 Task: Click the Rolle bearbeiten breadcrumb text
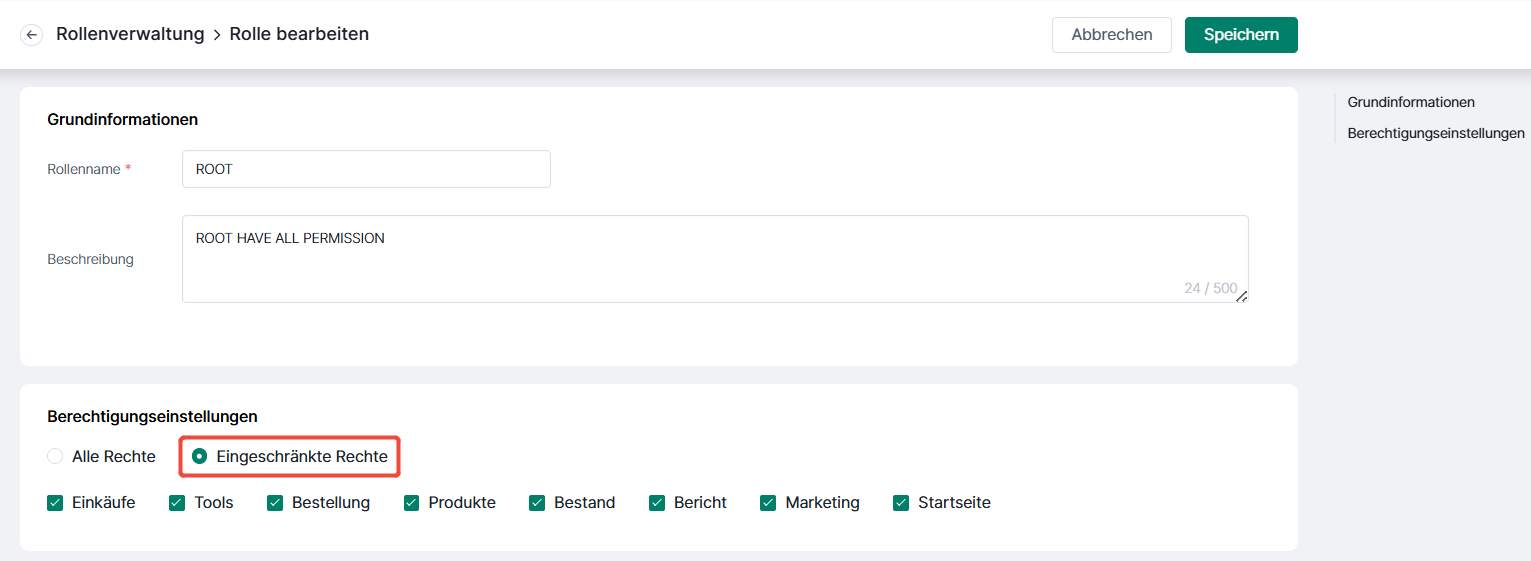point(299,34)
